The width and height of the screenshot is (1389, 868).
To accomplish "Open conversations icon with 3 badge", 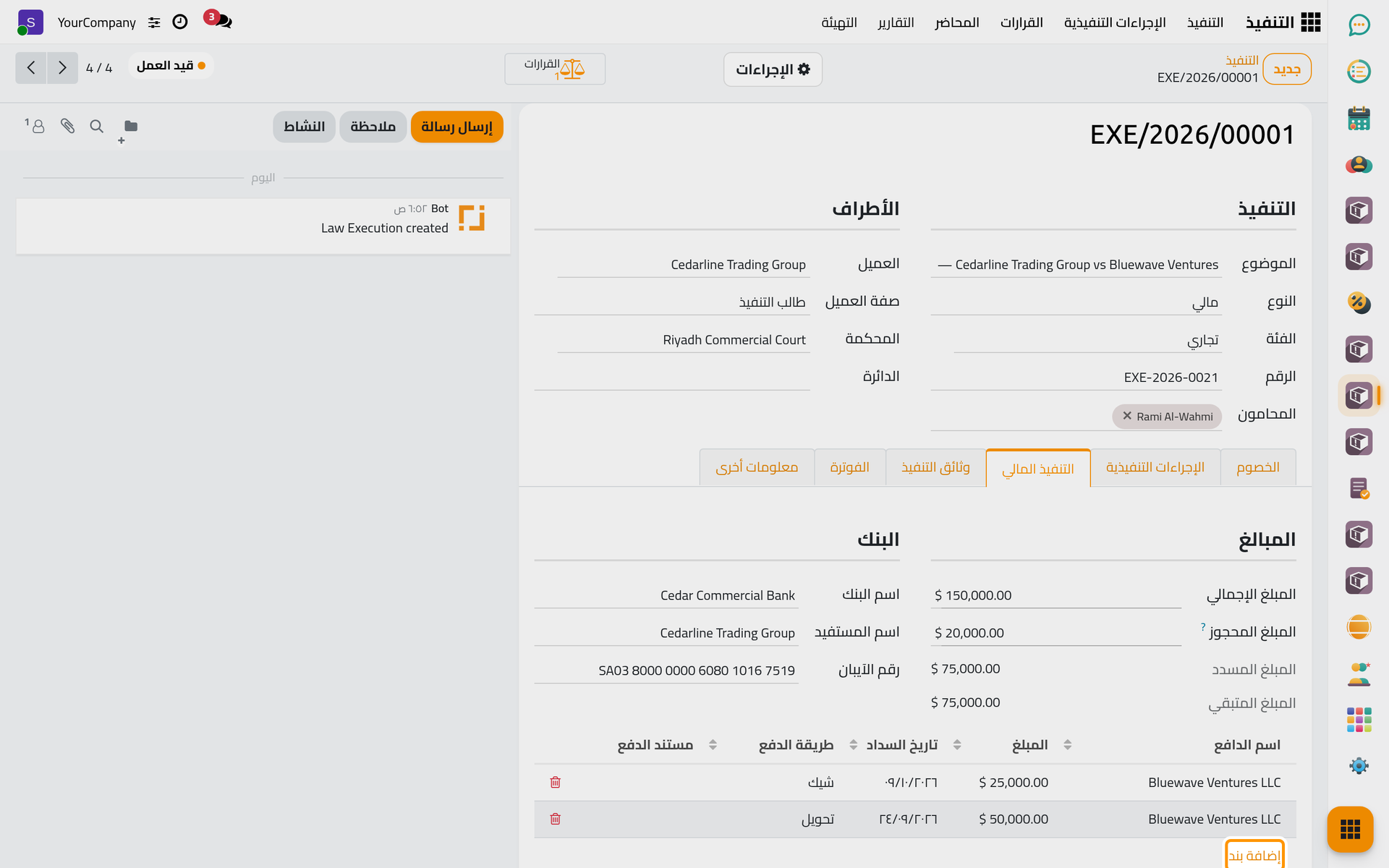I will (218, 20).
